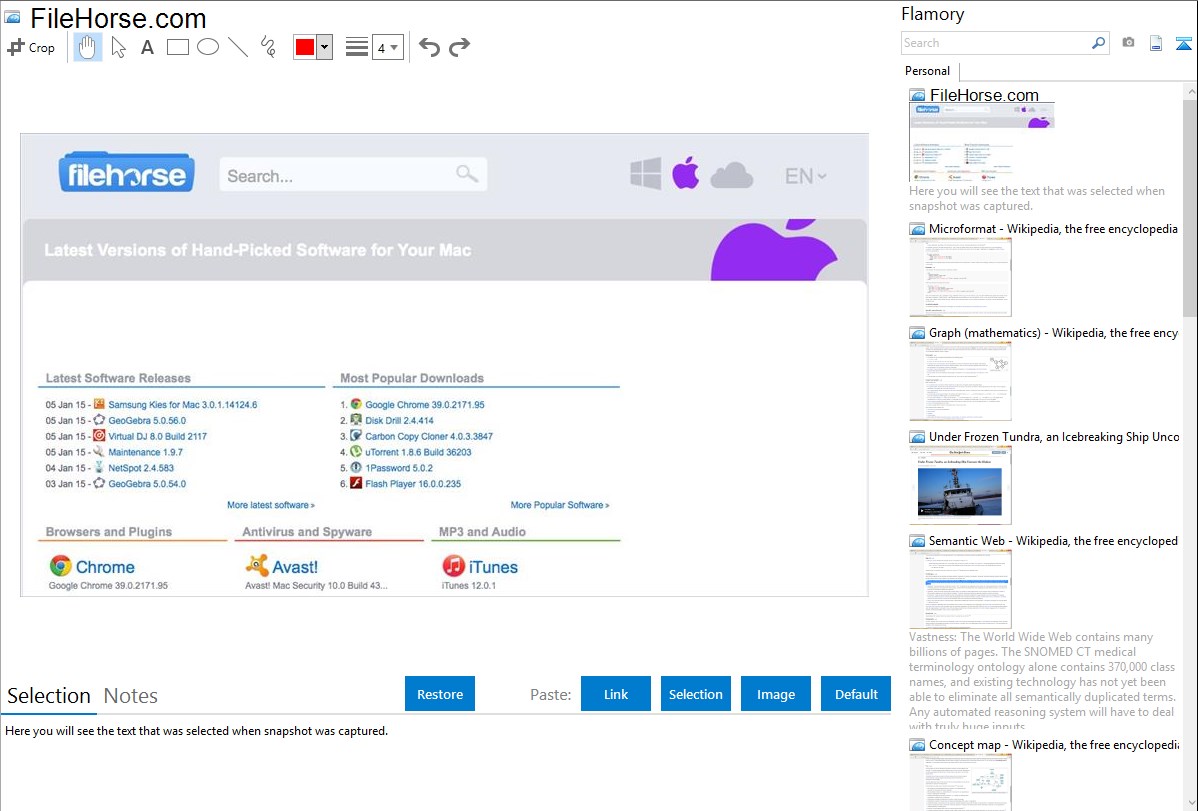
Task: Pick the rectangle shape tool
Action: (177, 47)
